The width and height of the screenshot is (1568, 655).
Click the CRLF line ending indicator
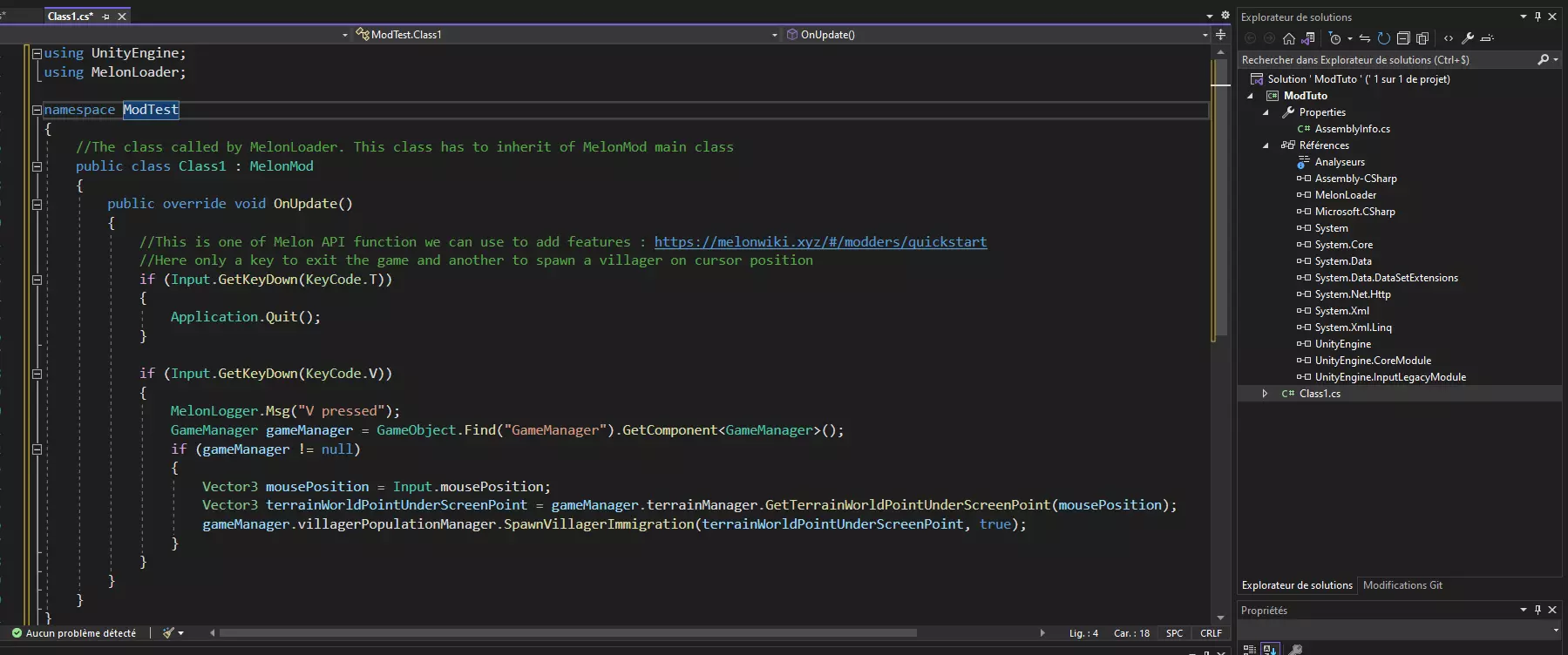[x=1211, y=633]
